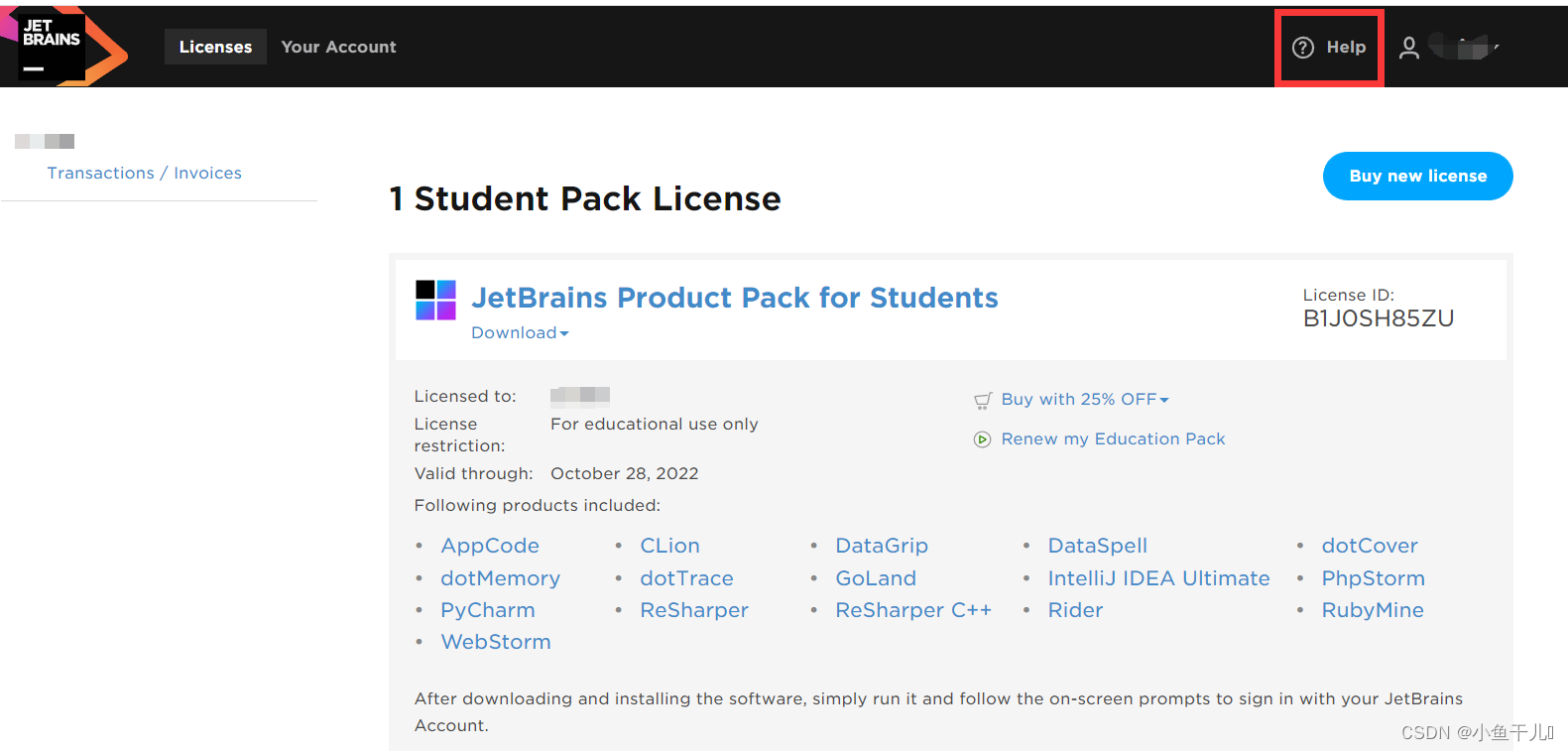
Task: Open the GoLand product link
Action: click(876, 578)
